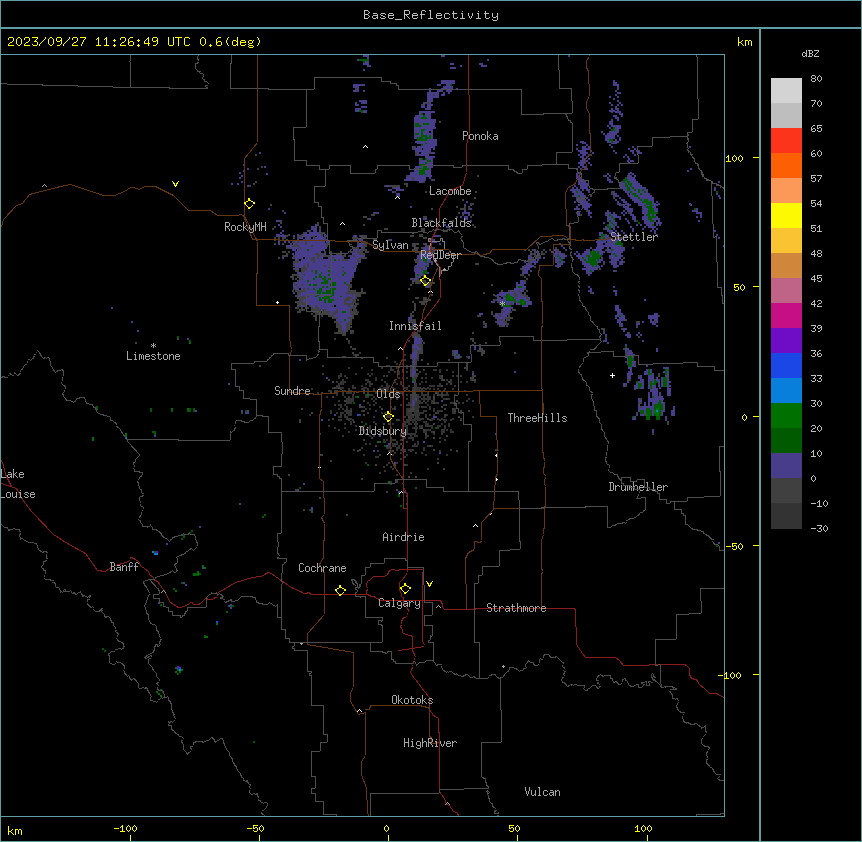Click the yellow diamond marker above Calgary label

pos(405,589)
